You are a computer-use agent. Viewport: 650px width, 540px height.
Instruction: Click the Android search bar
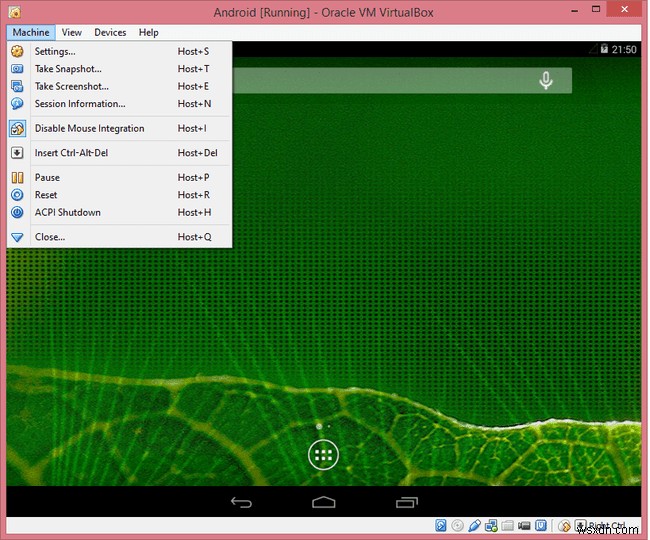point(401,80)
